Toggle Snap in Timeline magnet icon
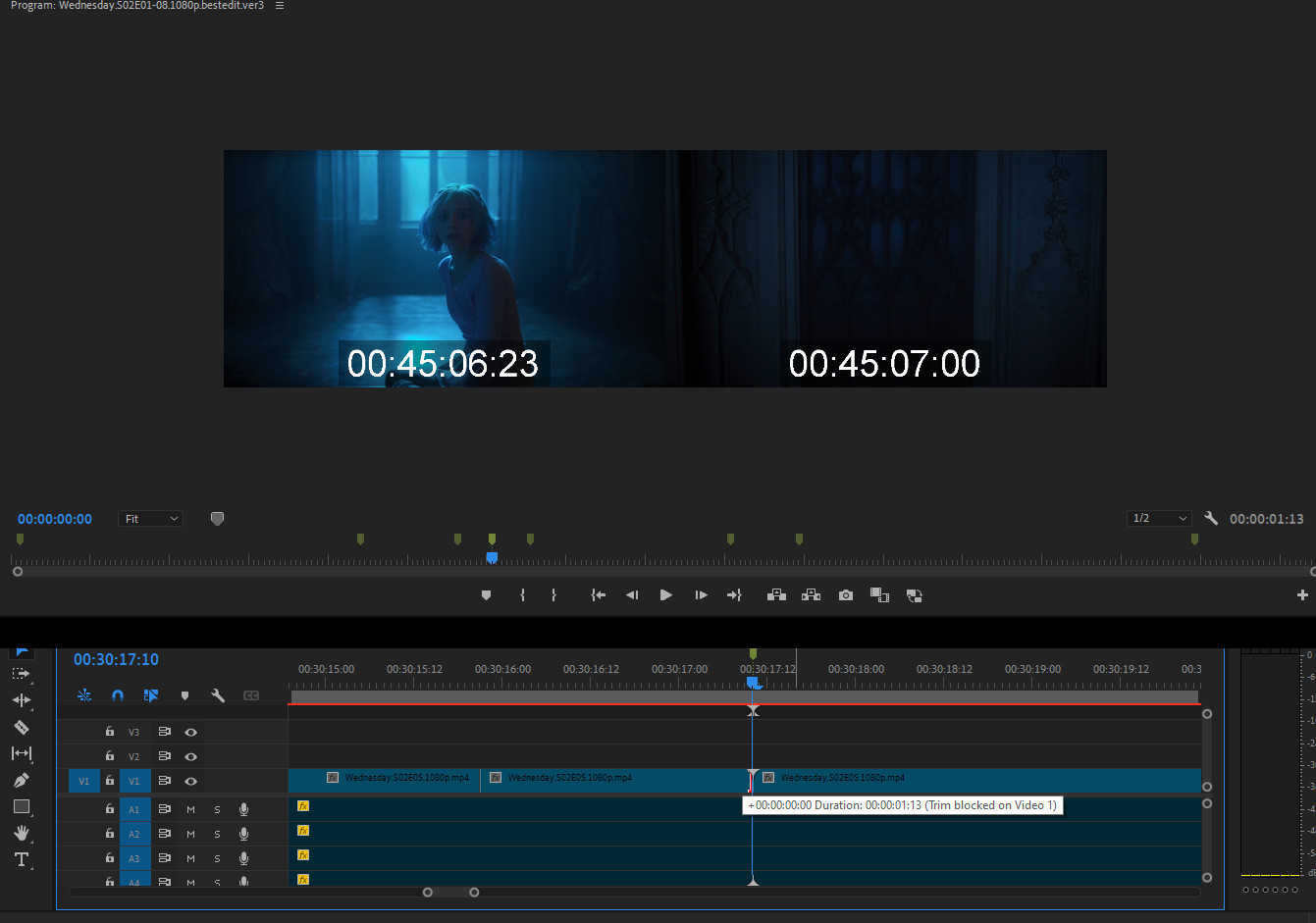The height and width of the screenshot is (923, 1316). pos(118,695)
